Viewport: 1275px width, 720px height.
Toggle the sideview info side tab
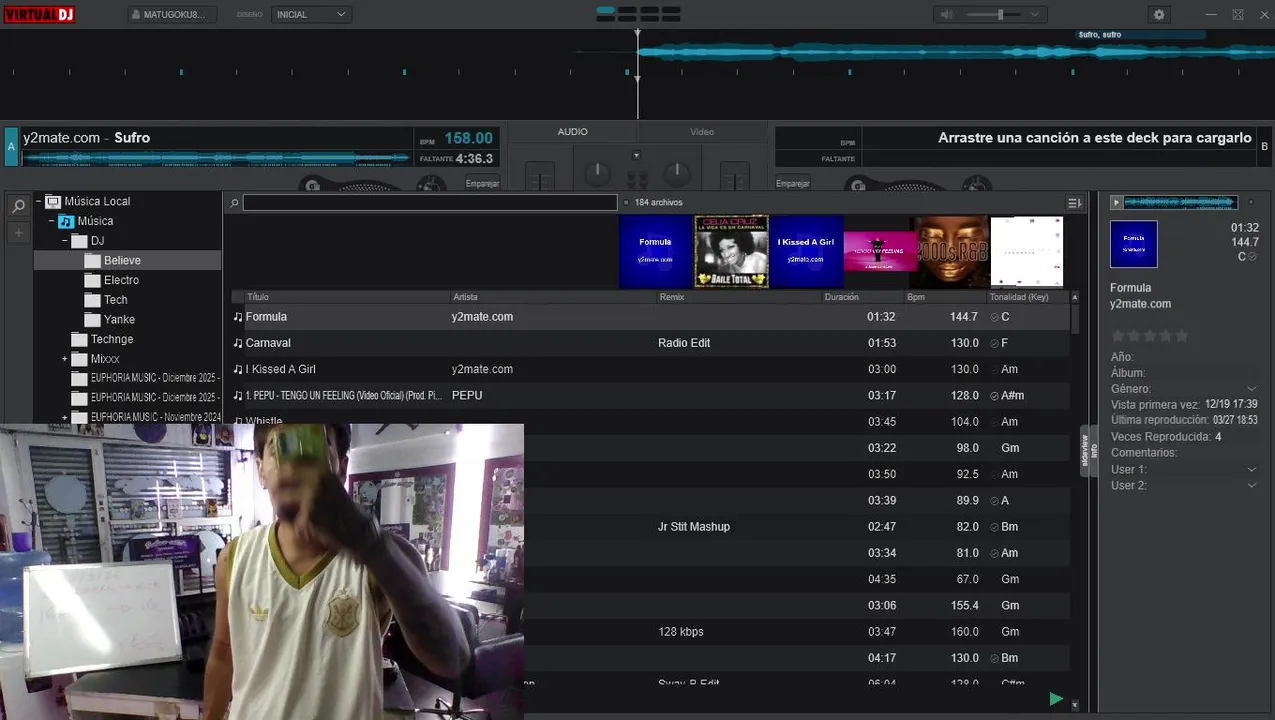tap(1087, 451)
